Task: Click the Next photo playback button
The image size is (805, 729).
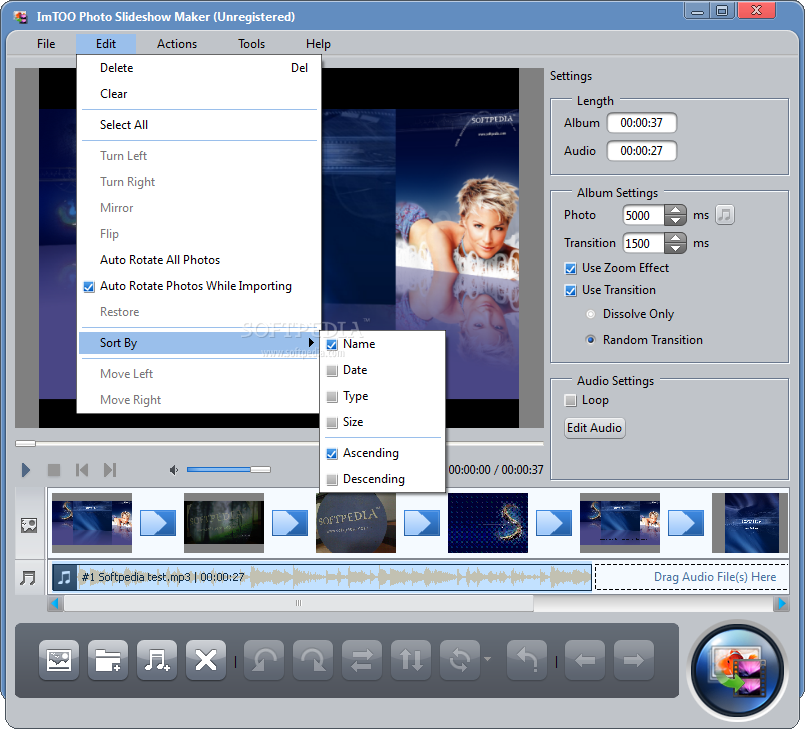Action: tap(110, 470)
